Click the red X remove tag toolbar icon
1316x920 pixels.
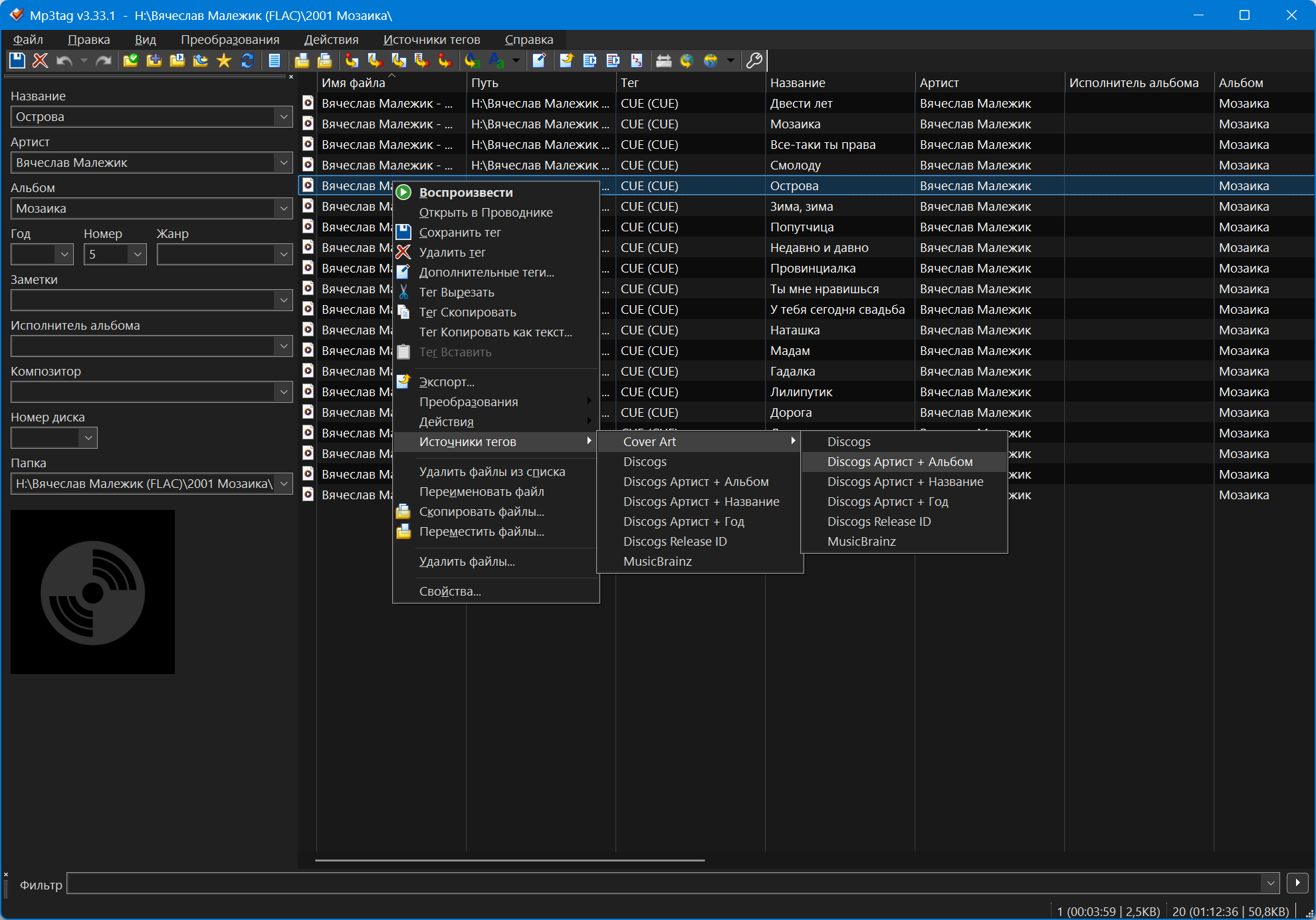(x=40, y=60)
